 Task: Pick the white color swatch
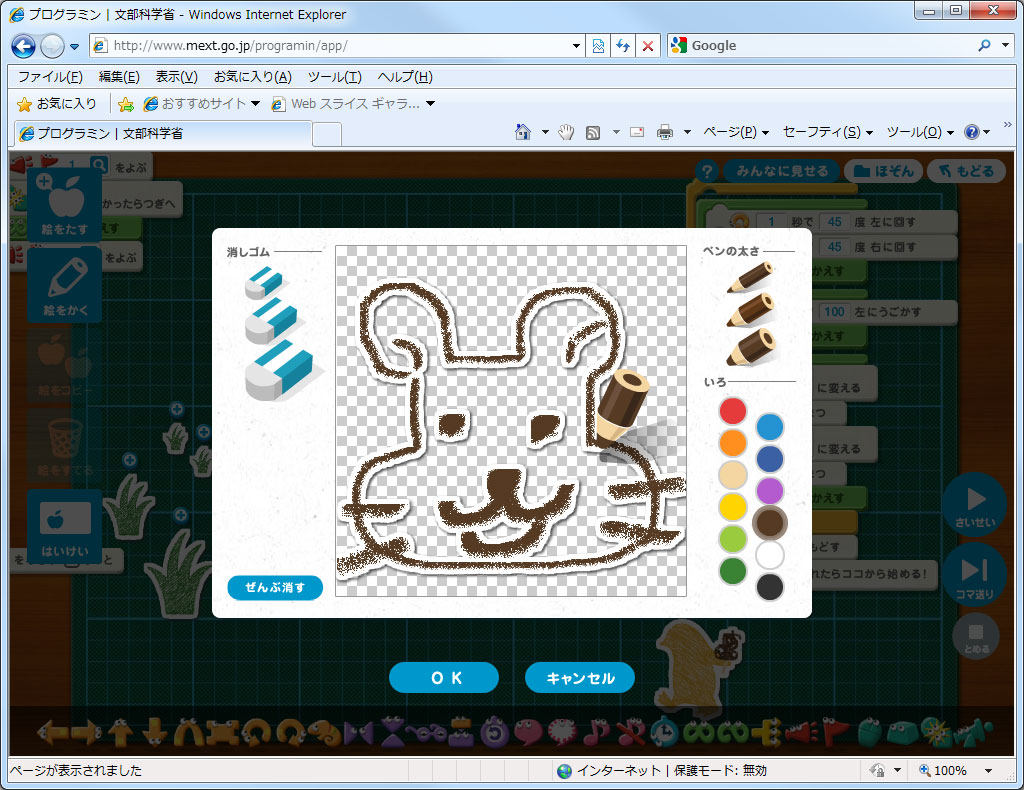(x=770, y=555)
